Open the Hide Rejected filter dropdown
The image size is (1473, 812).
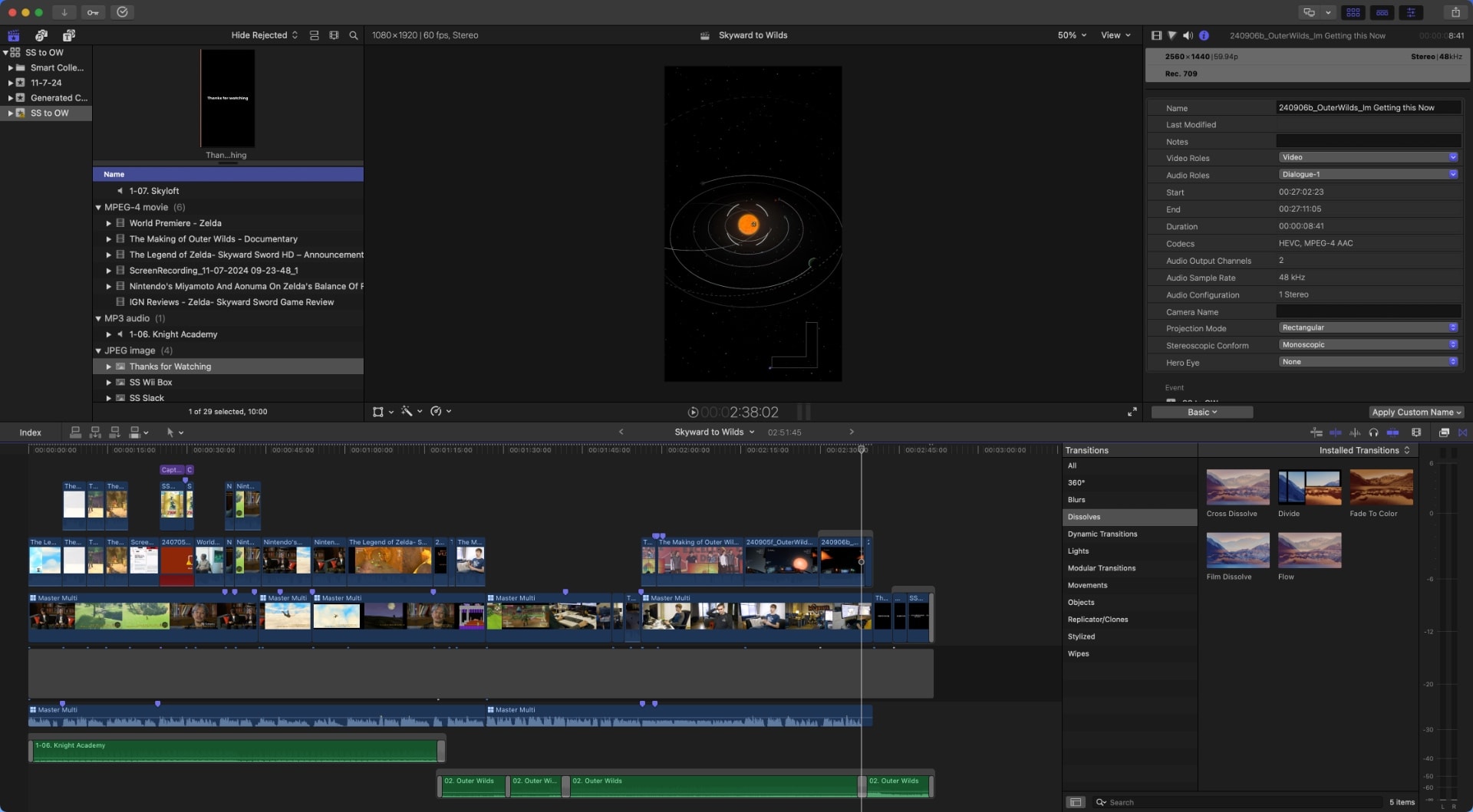coord(261,35)
